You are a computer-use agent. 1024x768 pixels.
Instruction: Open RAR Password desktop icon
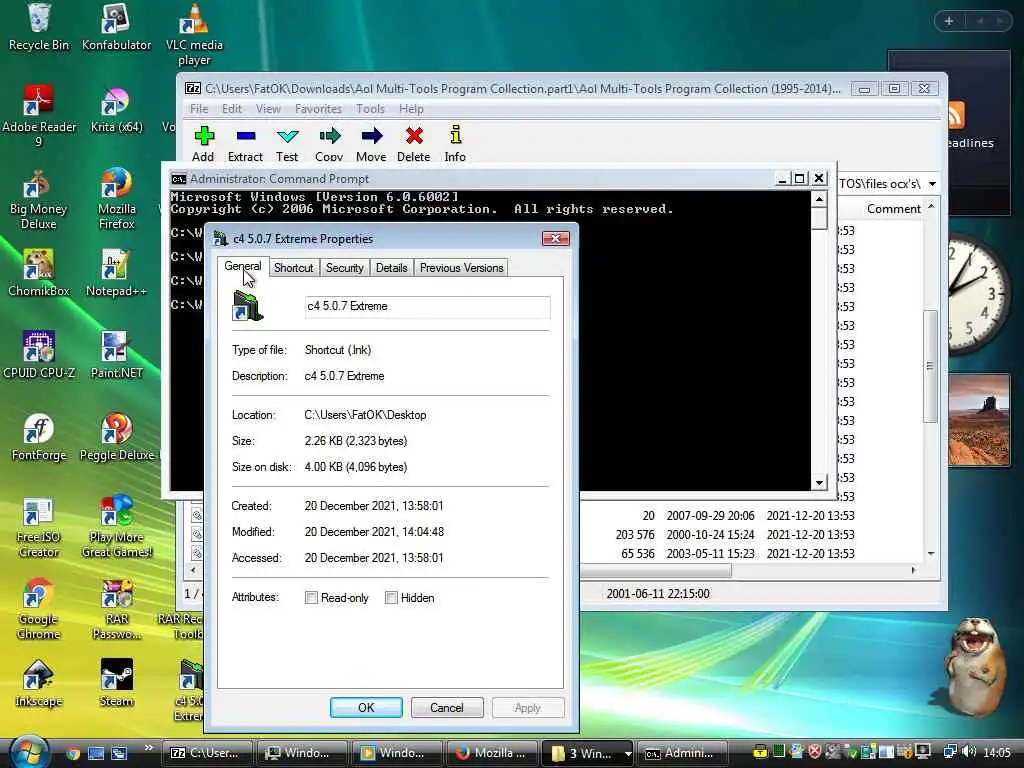(x=116, y=609)
